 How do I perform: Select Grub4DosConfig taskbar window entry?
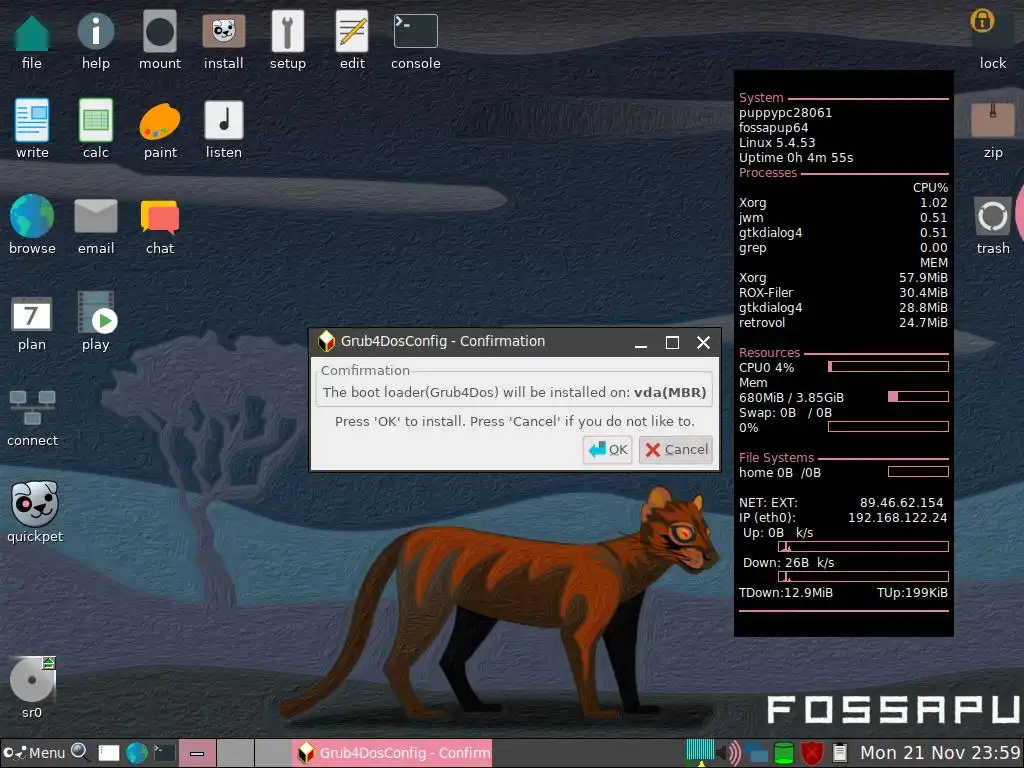pos(393,753)
